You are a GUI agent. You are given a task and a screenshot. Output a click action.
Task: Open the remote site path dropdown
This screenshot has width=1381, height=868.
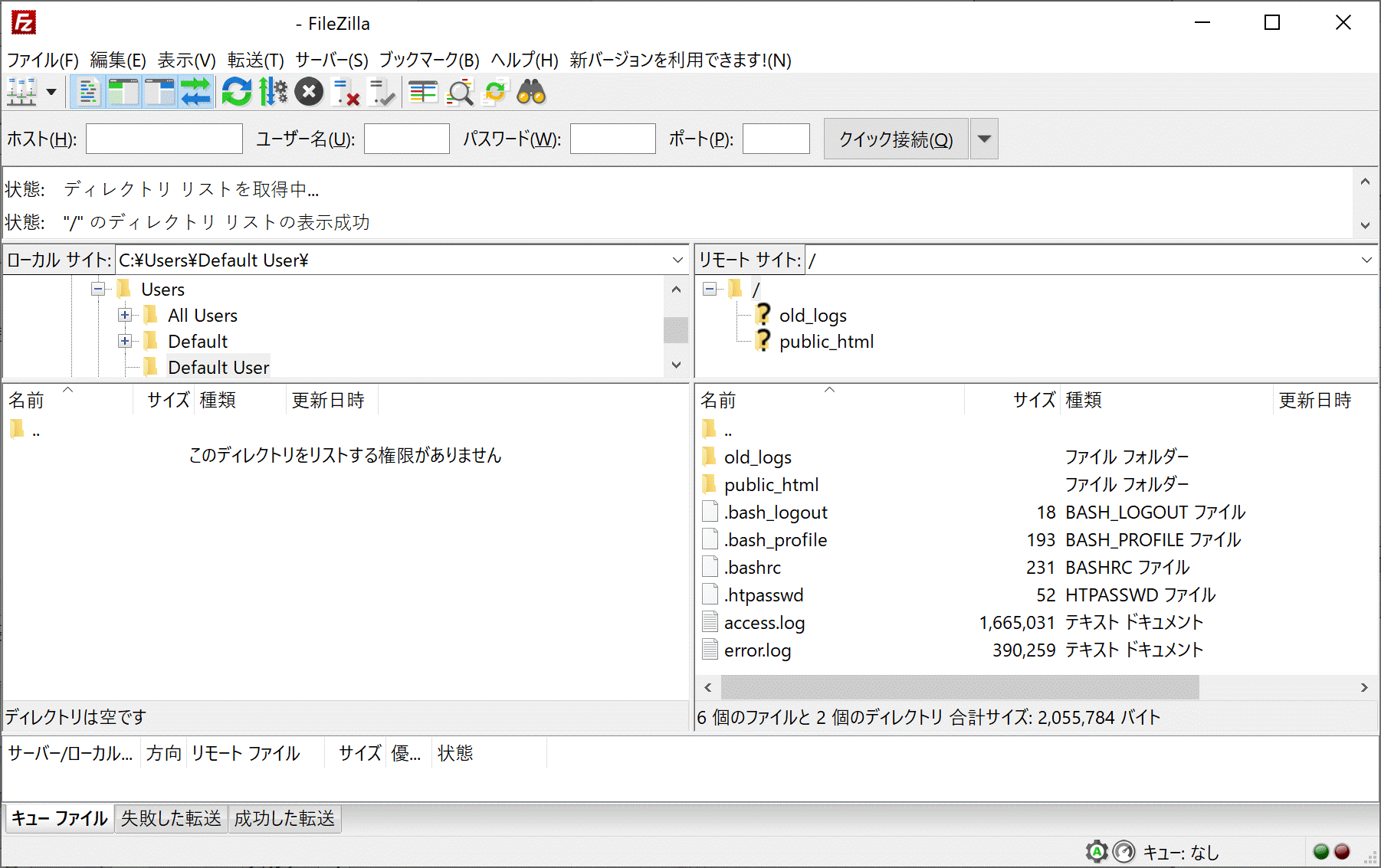click(x=1366, y=260)
